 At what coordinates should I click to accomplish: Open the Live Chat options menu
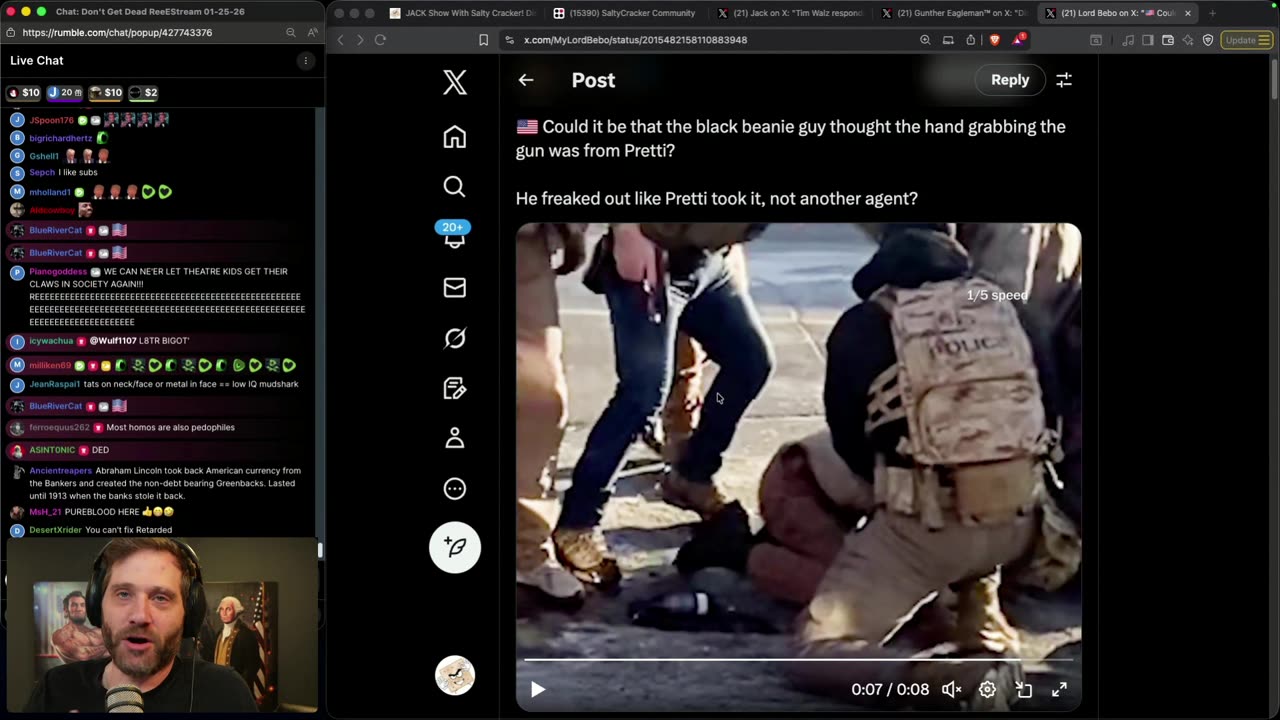pyautogui.click(x=306, y=61)
